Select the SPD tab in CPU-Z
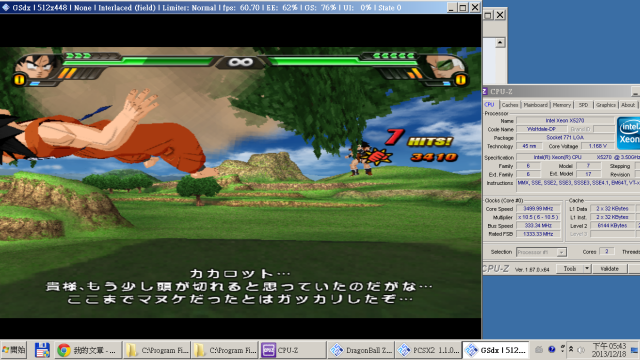Screen dimensions: 640x360 [x=583, y=105]
